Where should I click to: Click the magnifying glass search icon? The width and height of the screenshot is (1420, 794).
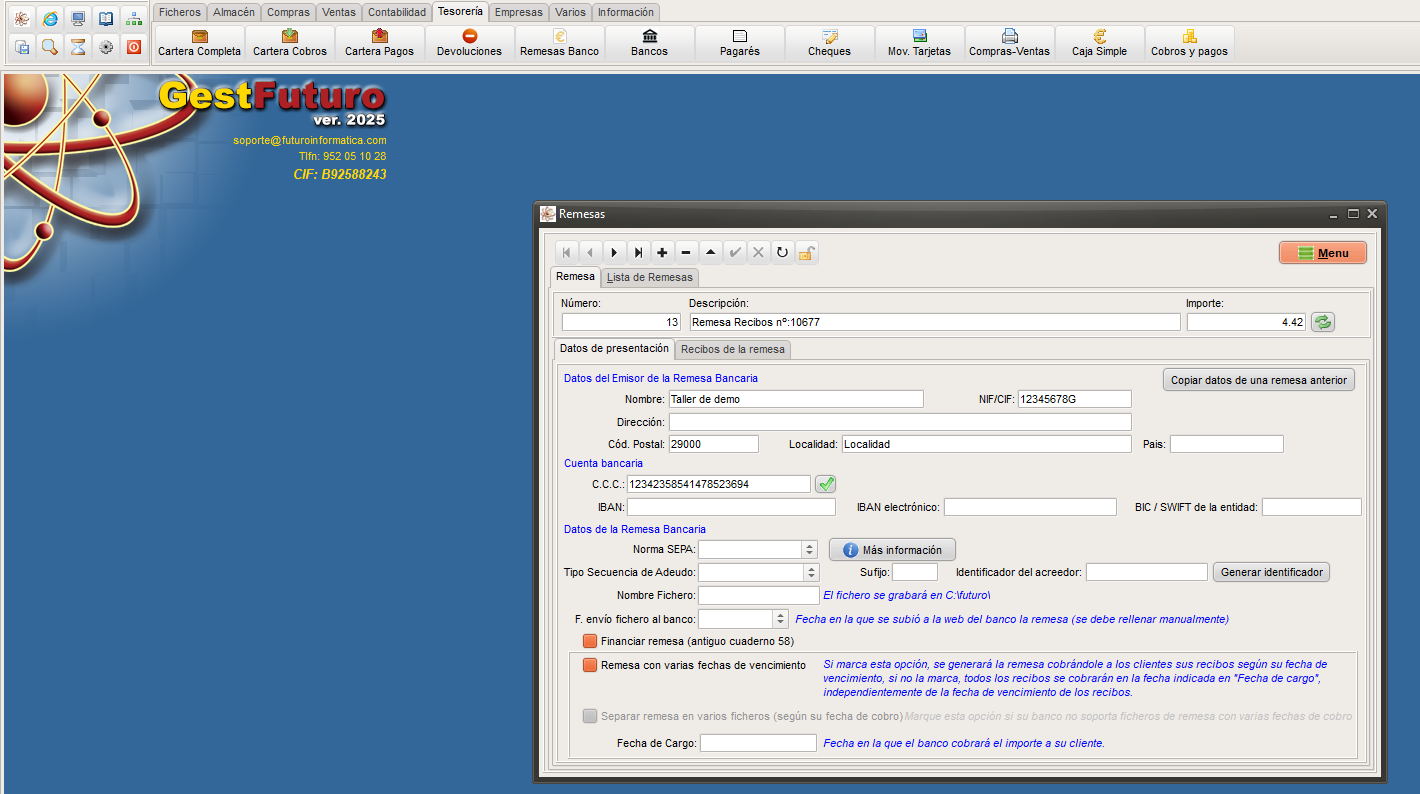[50, 46]
